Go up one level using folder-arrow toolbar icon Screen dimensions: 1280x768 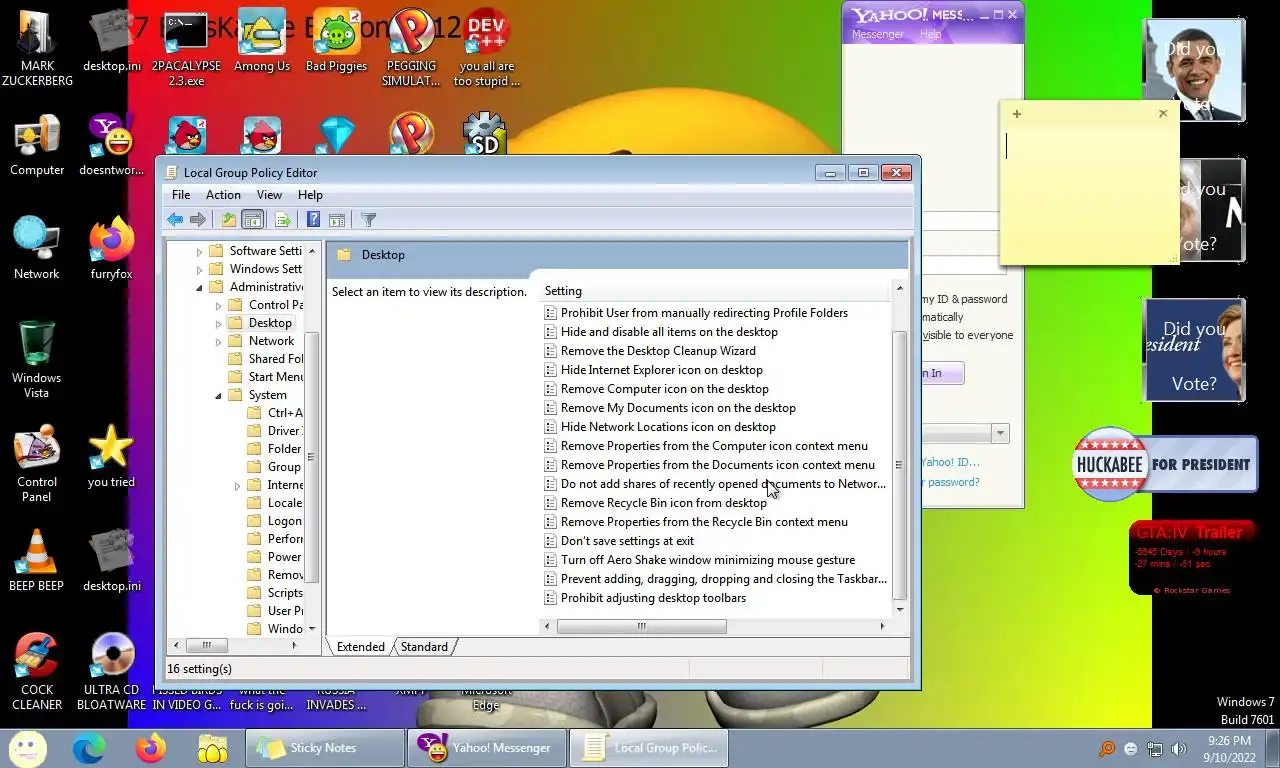pos(229,220)
